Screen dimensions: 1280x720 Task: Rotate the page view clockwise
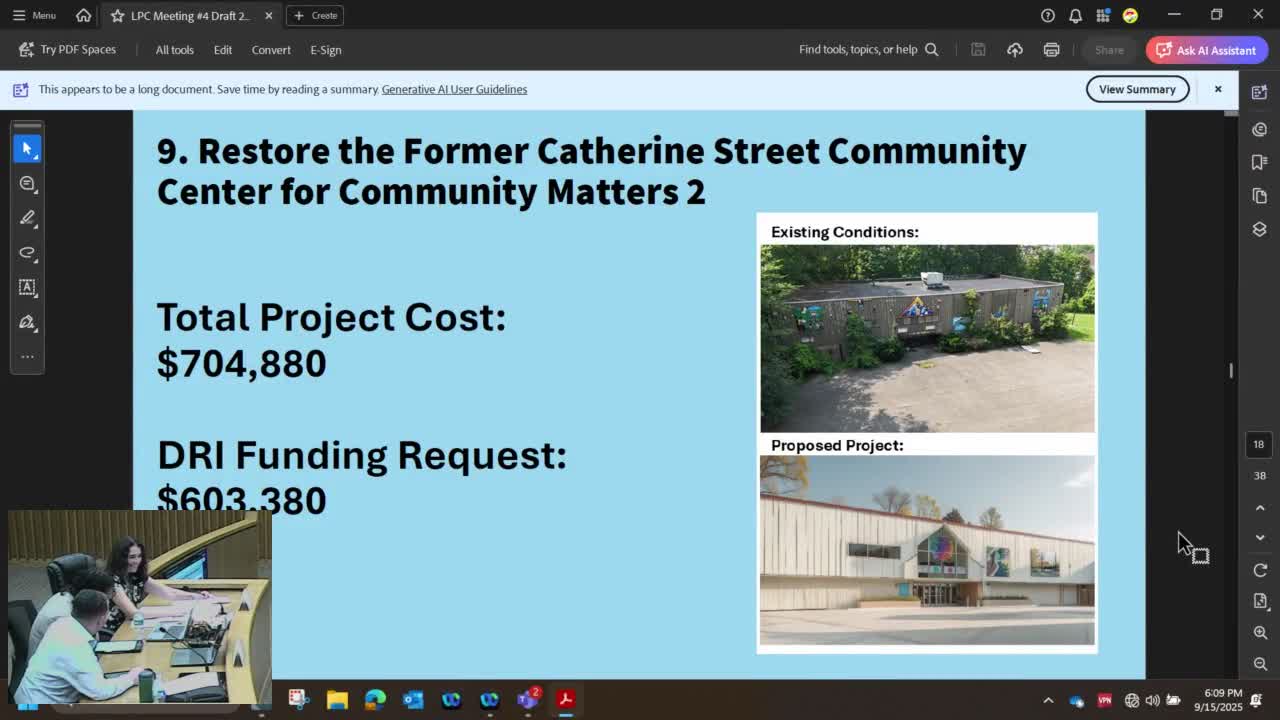pyautogui.click(x=1260, y=570)
